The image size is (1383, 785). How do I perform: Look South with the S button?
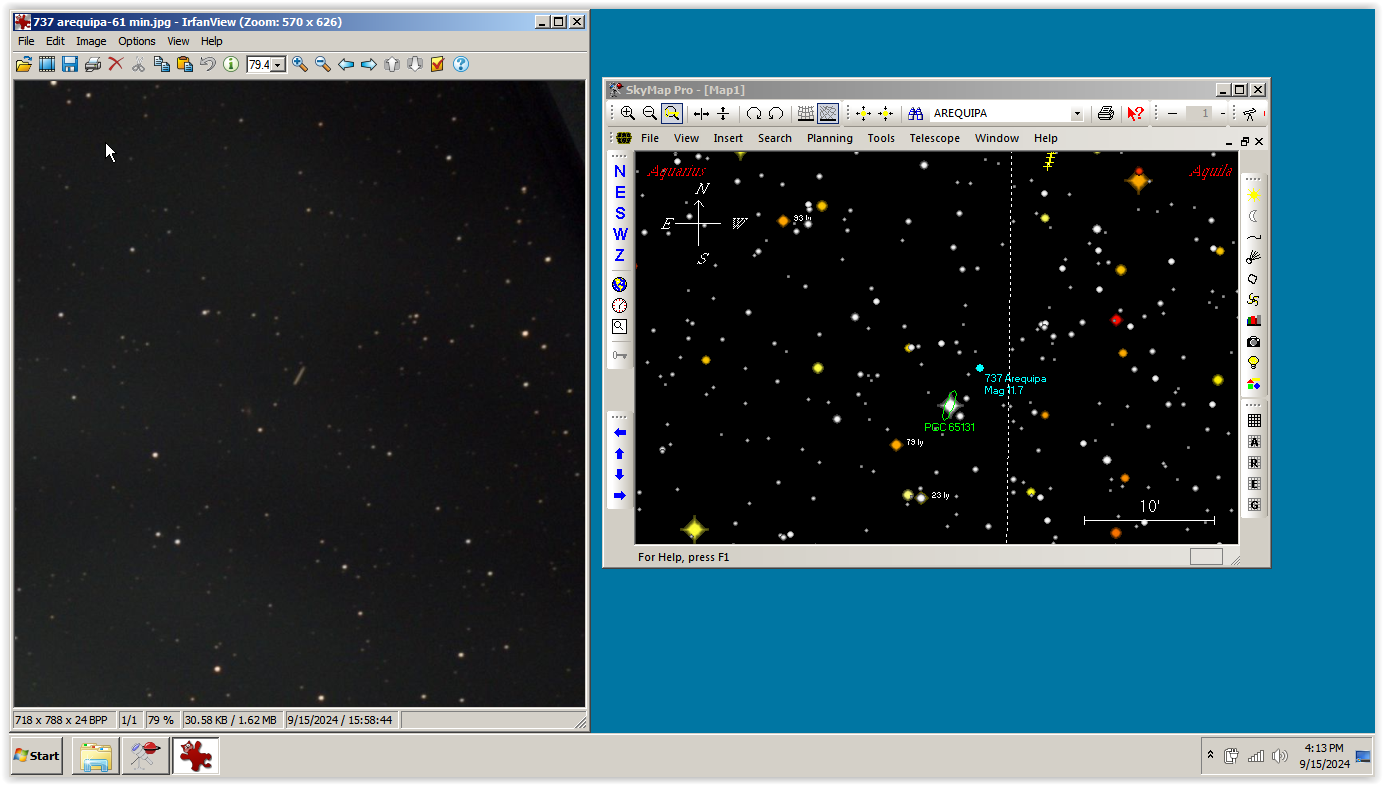tap(620, 213)
